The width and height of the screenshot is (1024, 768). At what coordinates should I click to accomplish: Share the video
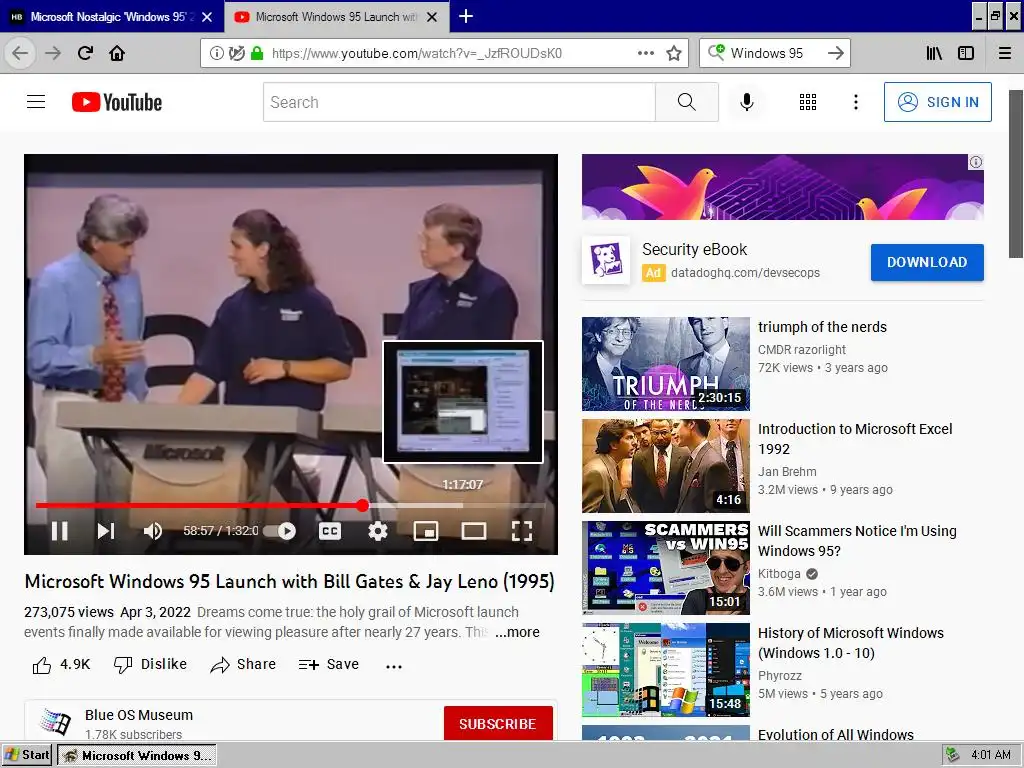[x=243, y=665]
